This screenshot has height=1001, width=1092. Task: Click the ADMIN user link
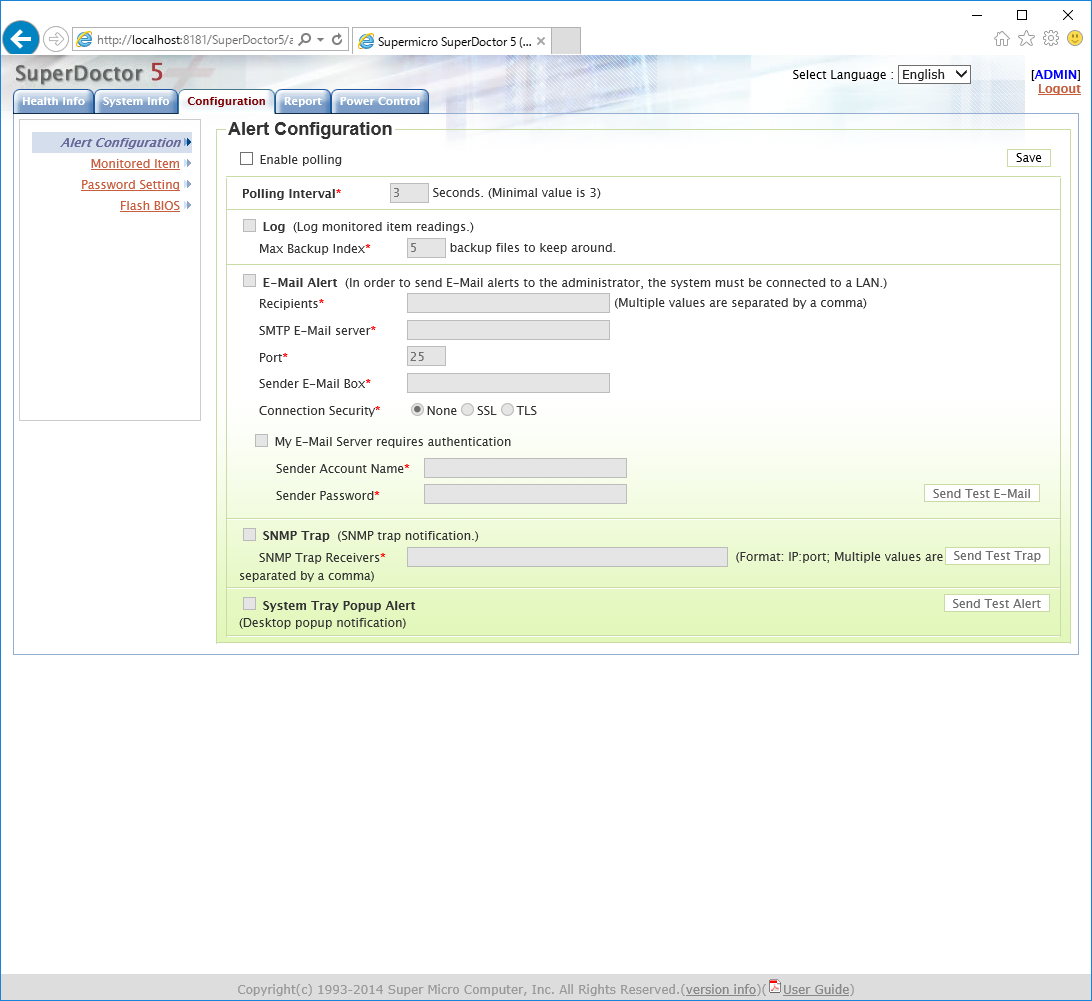(x=1056, y=75)
